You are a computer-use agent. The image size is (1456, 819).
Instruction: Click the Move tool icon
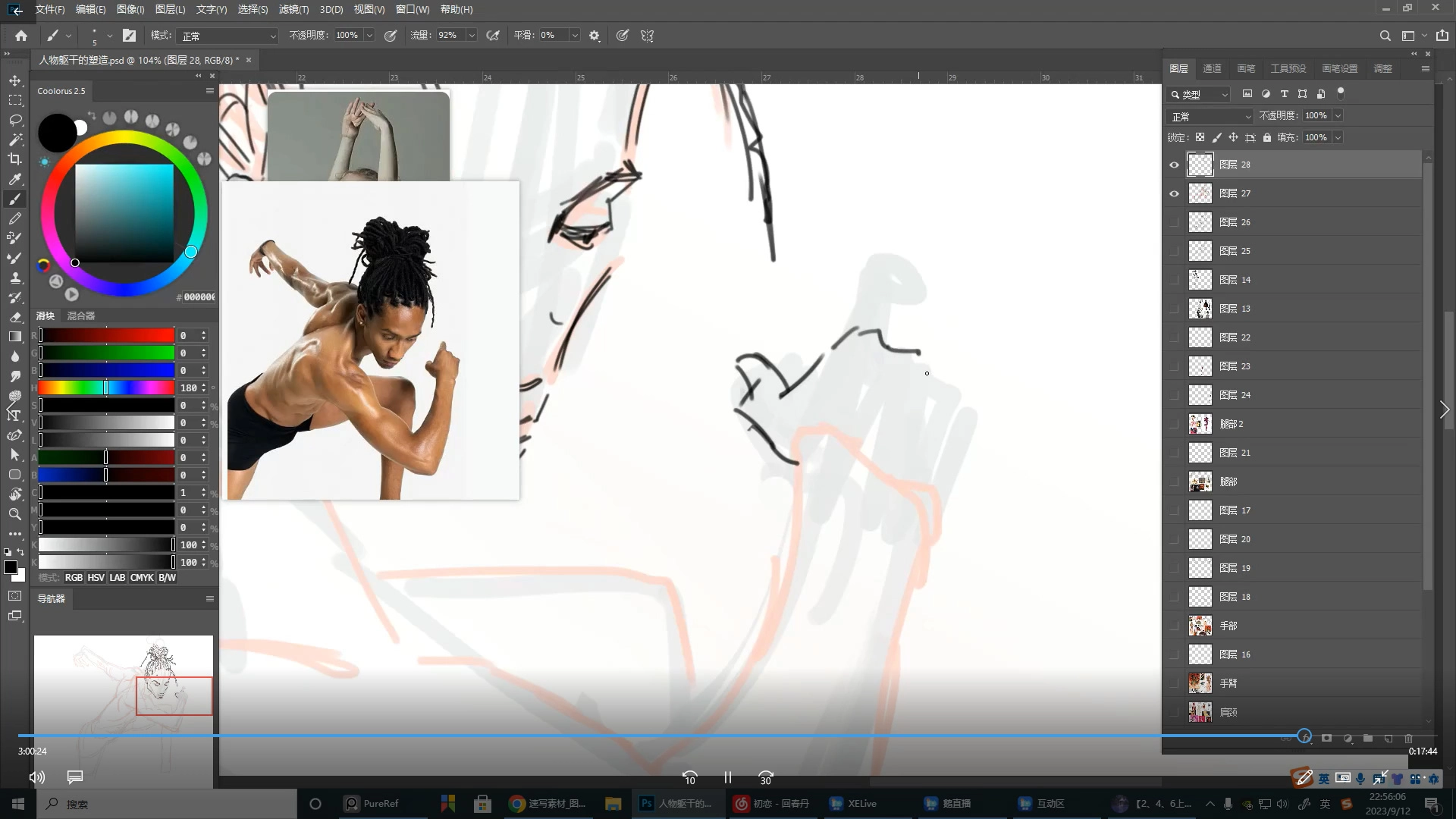15,80
